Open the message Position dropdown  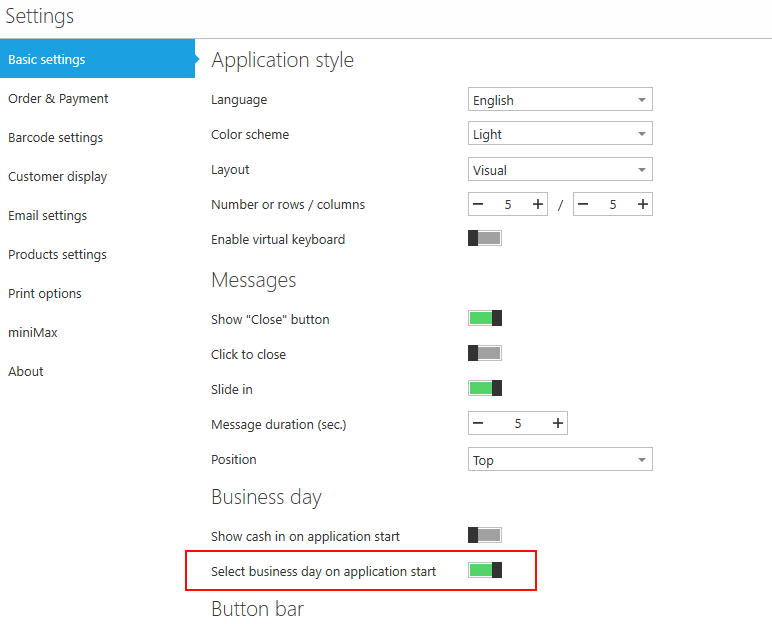(560, 460)
